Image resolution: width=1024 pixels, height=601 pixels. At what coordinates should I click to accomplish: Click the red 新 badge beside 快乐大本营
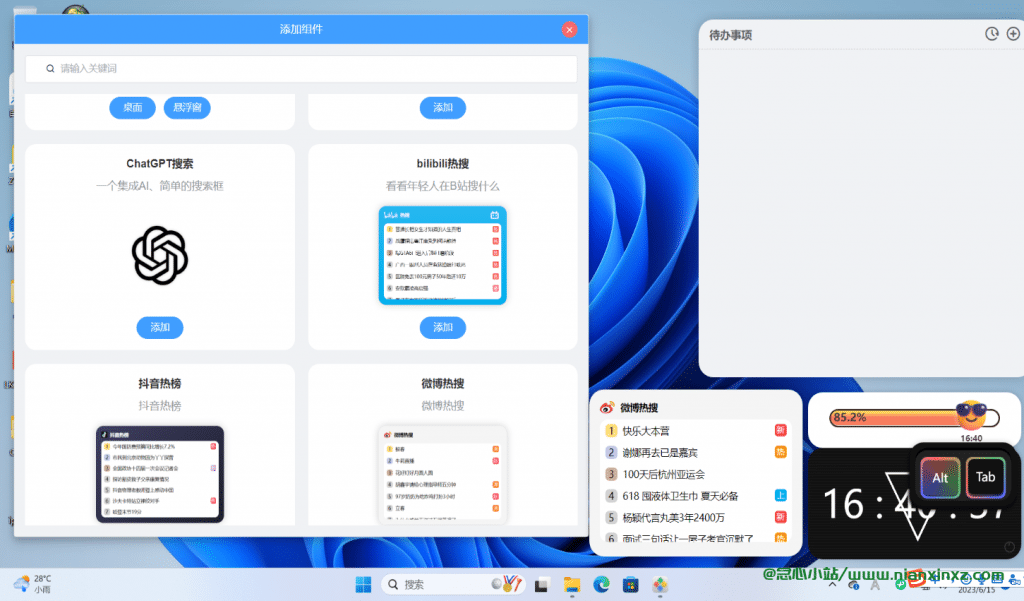point(780,430)
